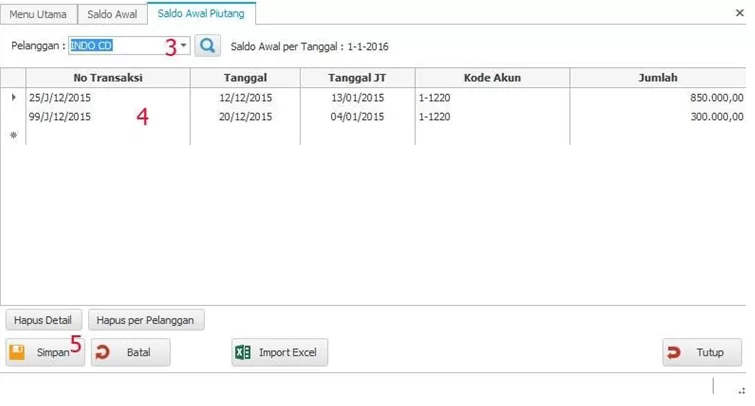Click the magnifier search icon beside Pelanggan
Screen dimensions: 755x406
pos(207,46)
